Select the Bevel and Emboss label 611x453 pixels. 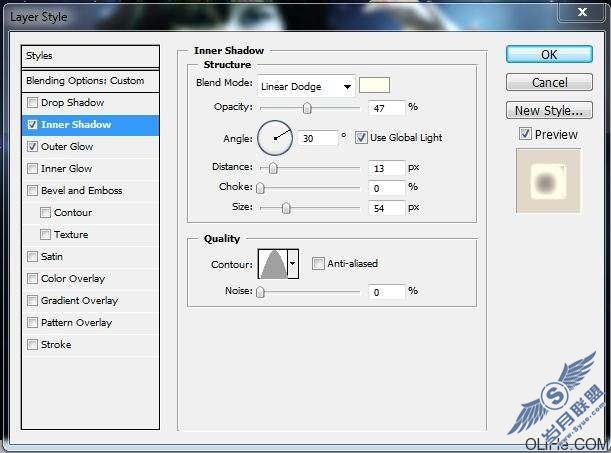pos(82,190)
